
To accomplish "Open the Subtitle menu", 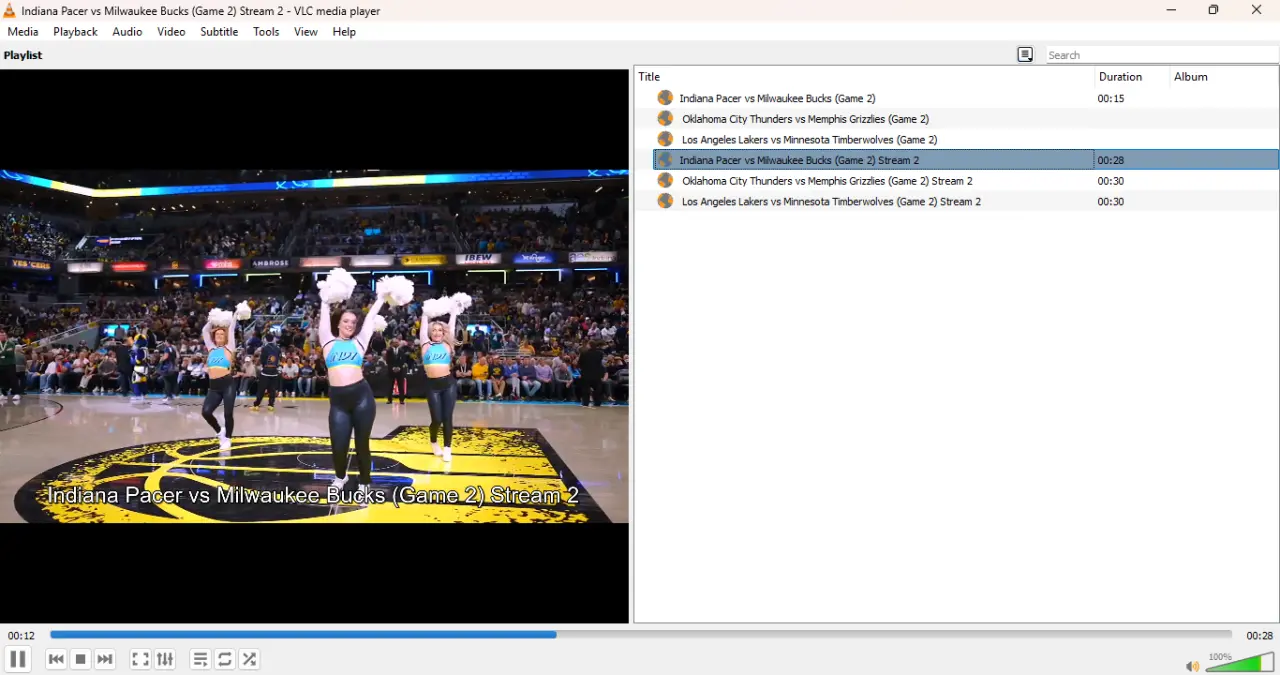I will (x=219, y=32).
